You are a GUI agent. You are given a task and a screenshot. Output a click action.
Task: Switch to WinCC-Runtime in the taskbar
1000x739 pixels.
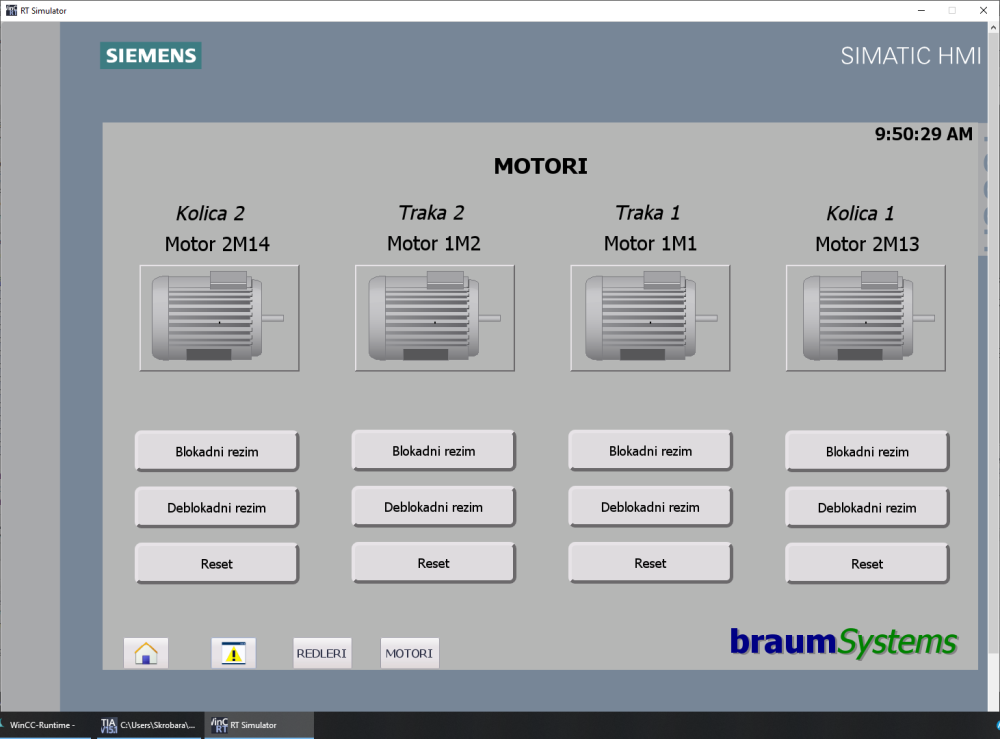coord(44,725)
